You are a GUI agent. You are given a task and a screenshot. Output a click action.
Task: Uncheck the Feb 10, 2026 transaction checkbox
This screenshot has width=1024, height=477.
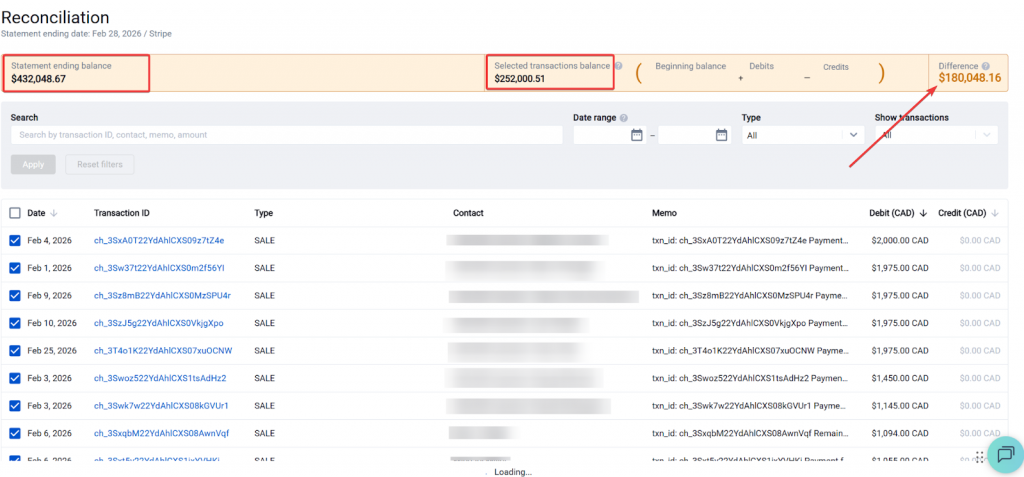[x=15, y=323]
